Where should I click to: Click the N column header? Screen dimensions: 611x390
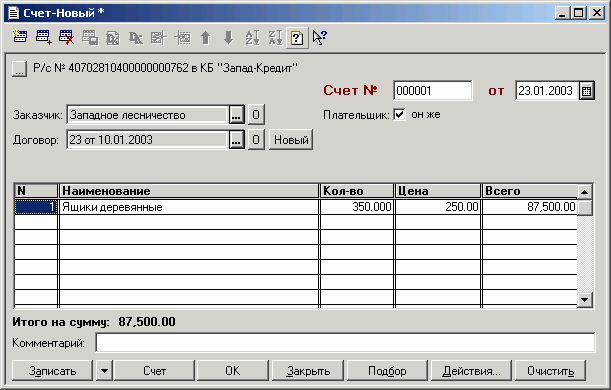36,191
